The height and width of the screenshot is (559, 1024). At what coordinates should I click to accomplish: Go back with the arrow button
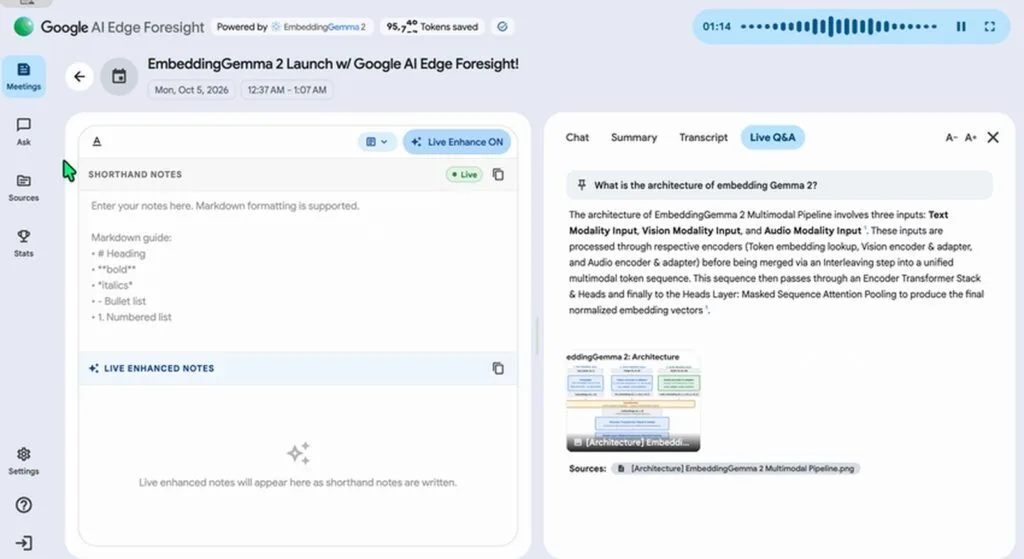click(x=79, y=76)
